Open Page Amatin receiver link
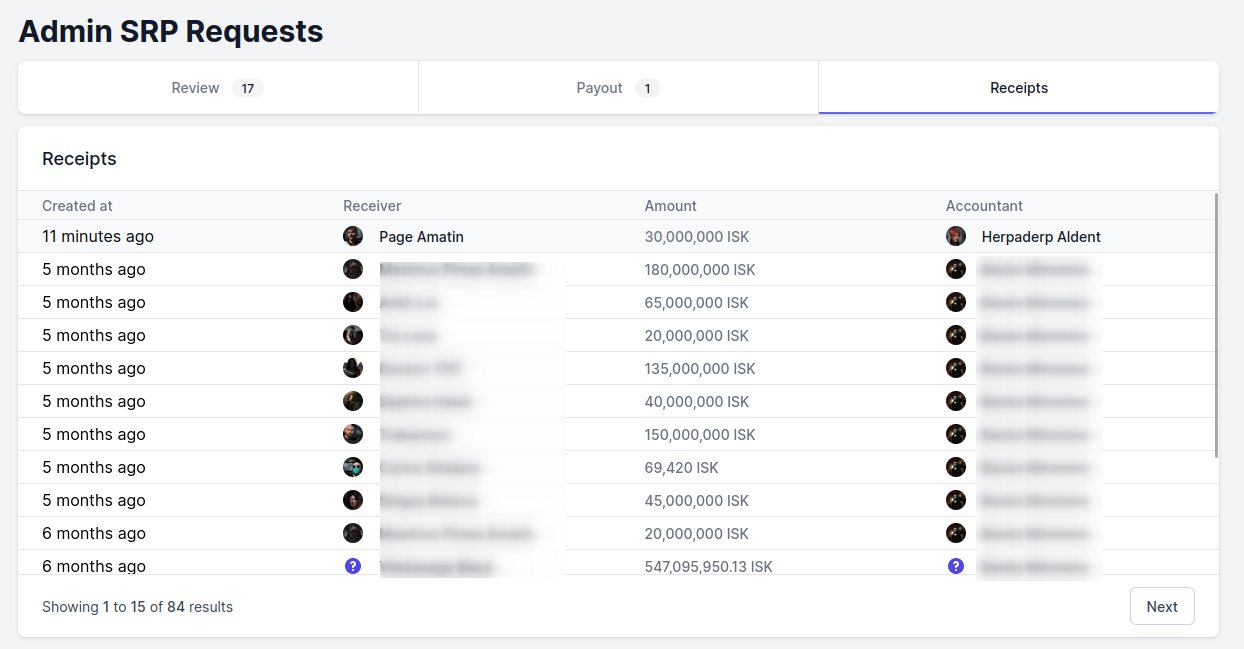 pos(421,237)
